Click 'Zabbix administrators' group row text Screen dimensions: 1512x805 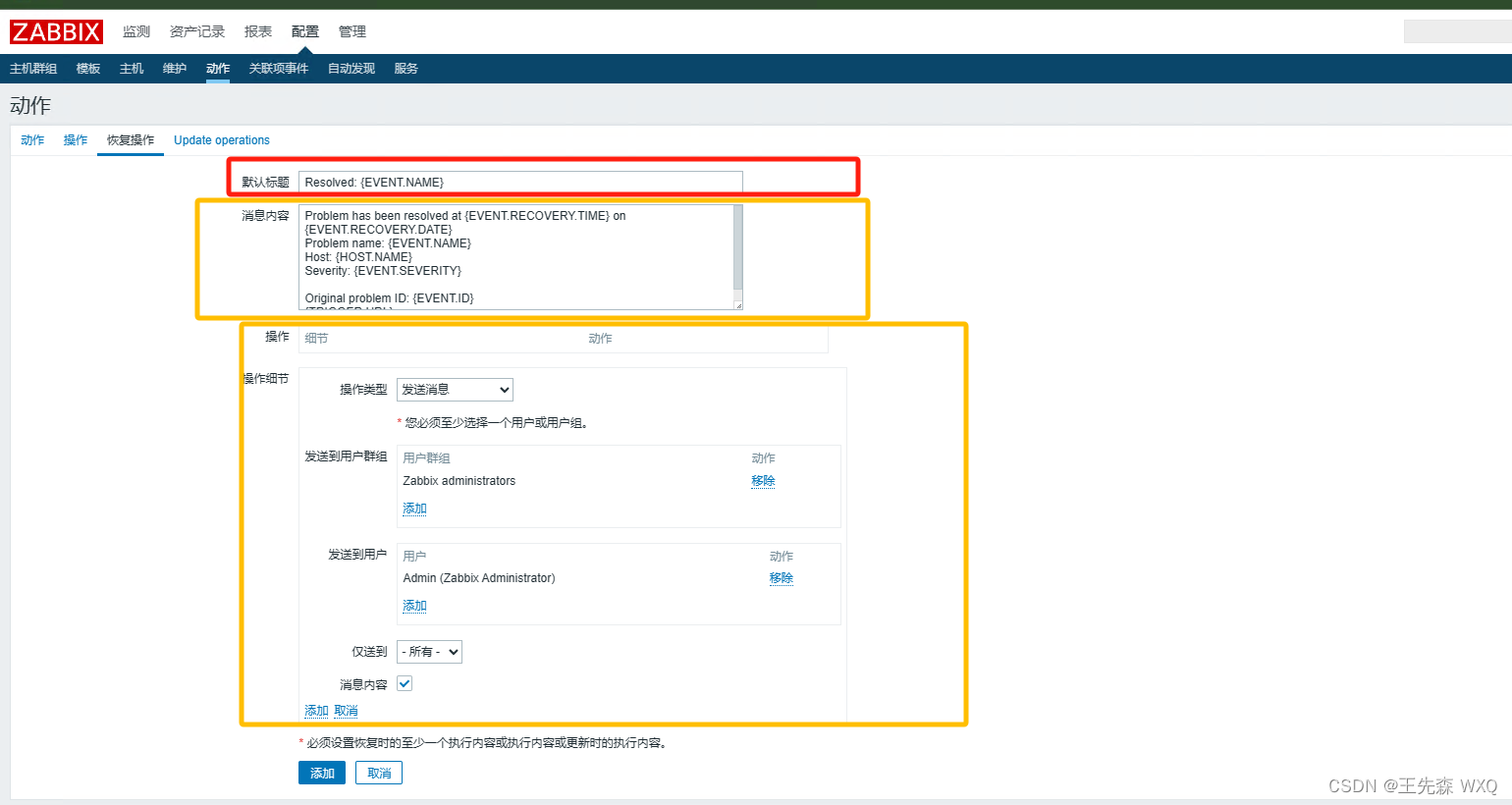tap(459, 481)
